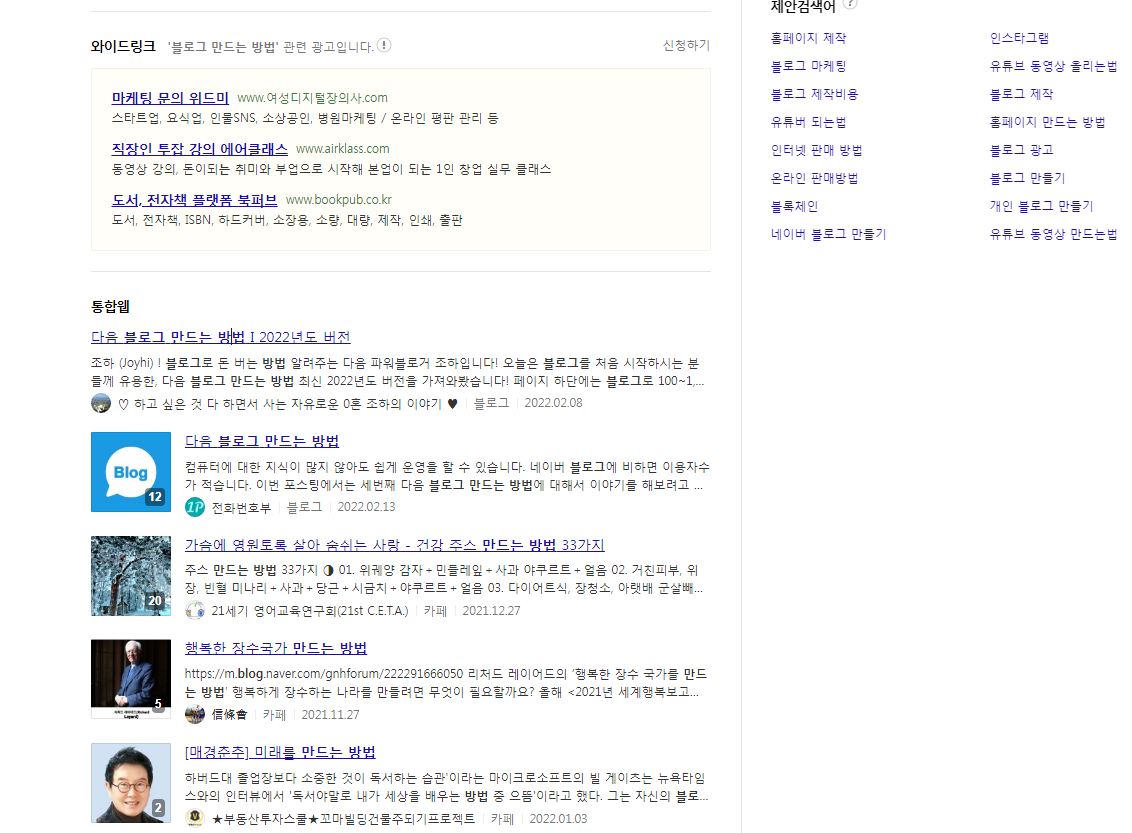
Task: Click the 21세기 영어교육연구회 cafe profile icon
Action: coord(195,611)
